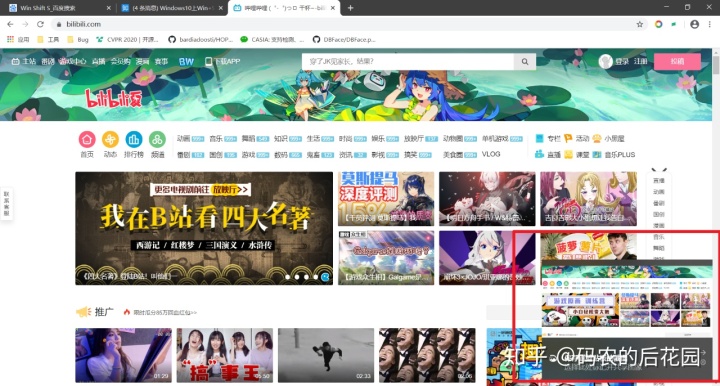Open the CVPR 2020 bookmark
The image size is (720, 386).
click(x=127, y=39)
